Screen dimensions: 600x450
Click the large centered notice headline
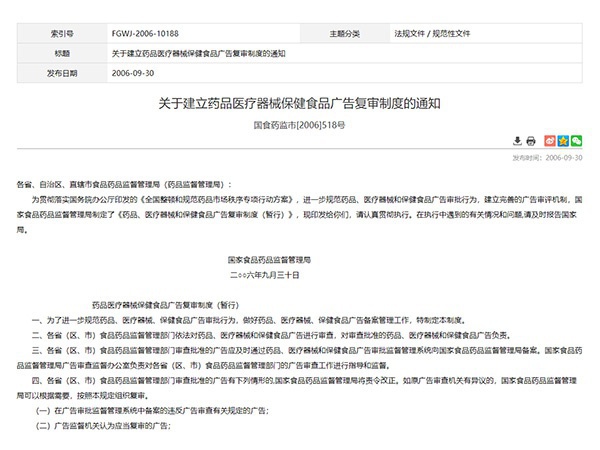coord(300,103)
